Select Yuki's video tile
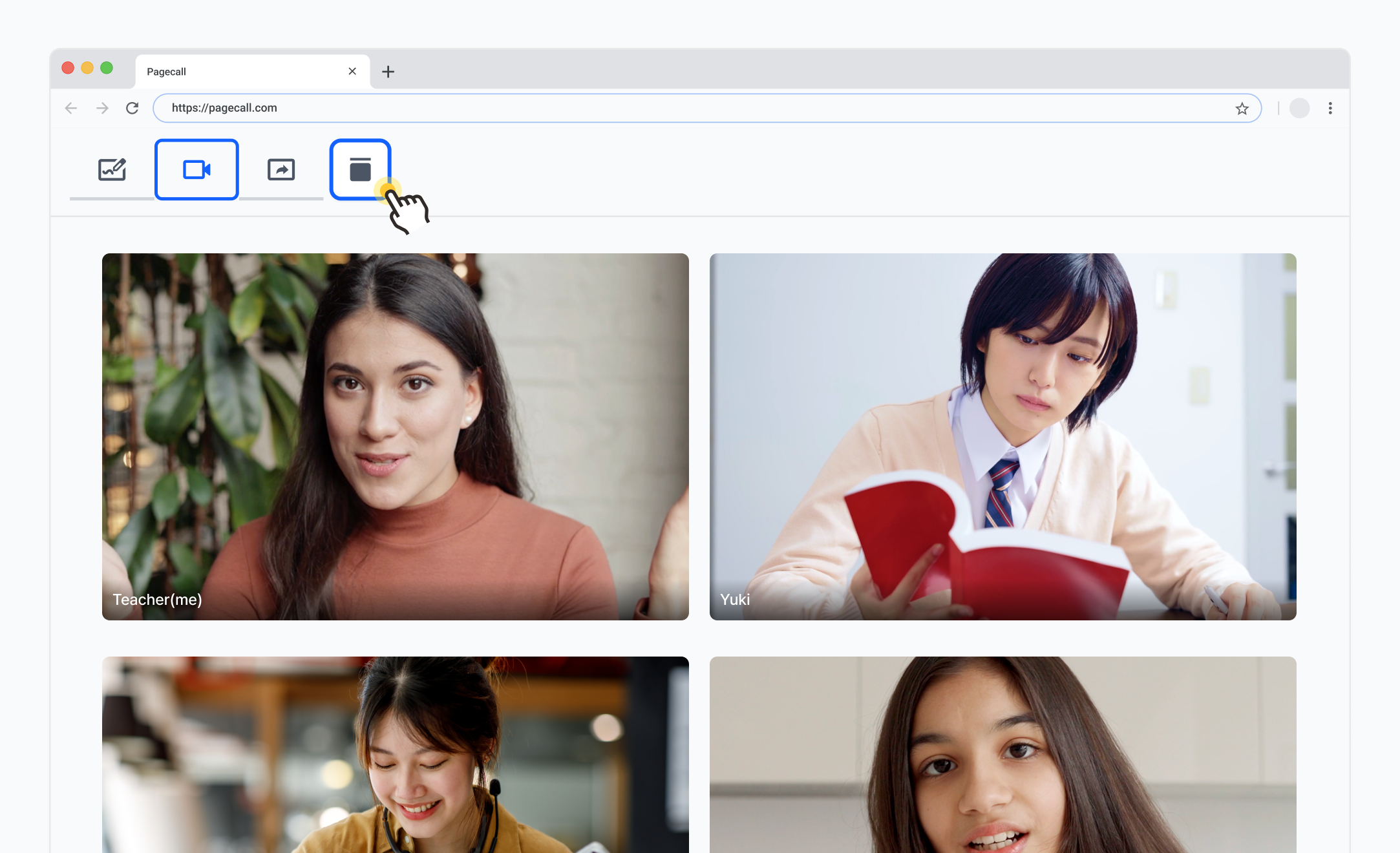This screenshot has height=853, width=1400. [1003, 437]
